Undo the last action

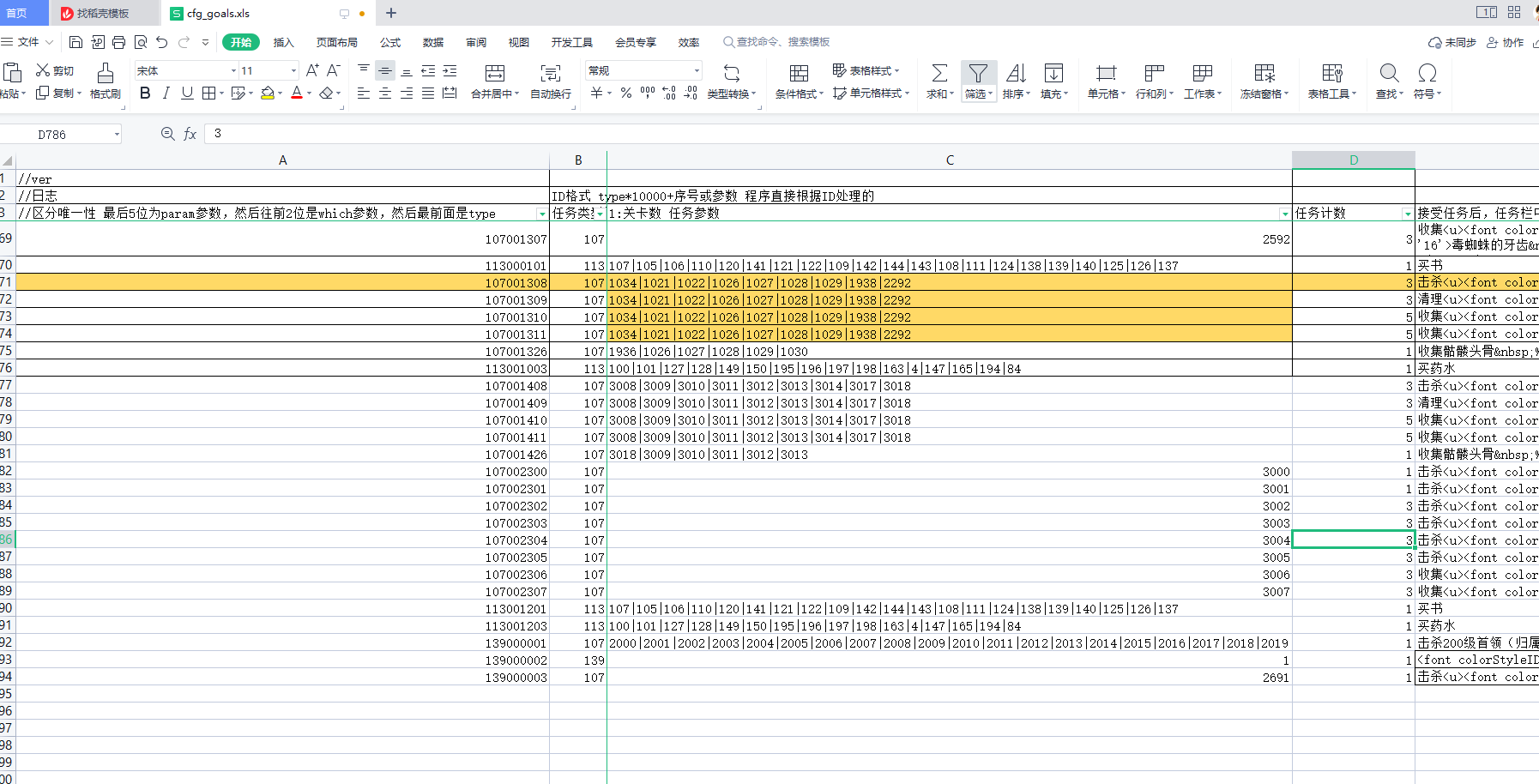click(x=161, y=42)
